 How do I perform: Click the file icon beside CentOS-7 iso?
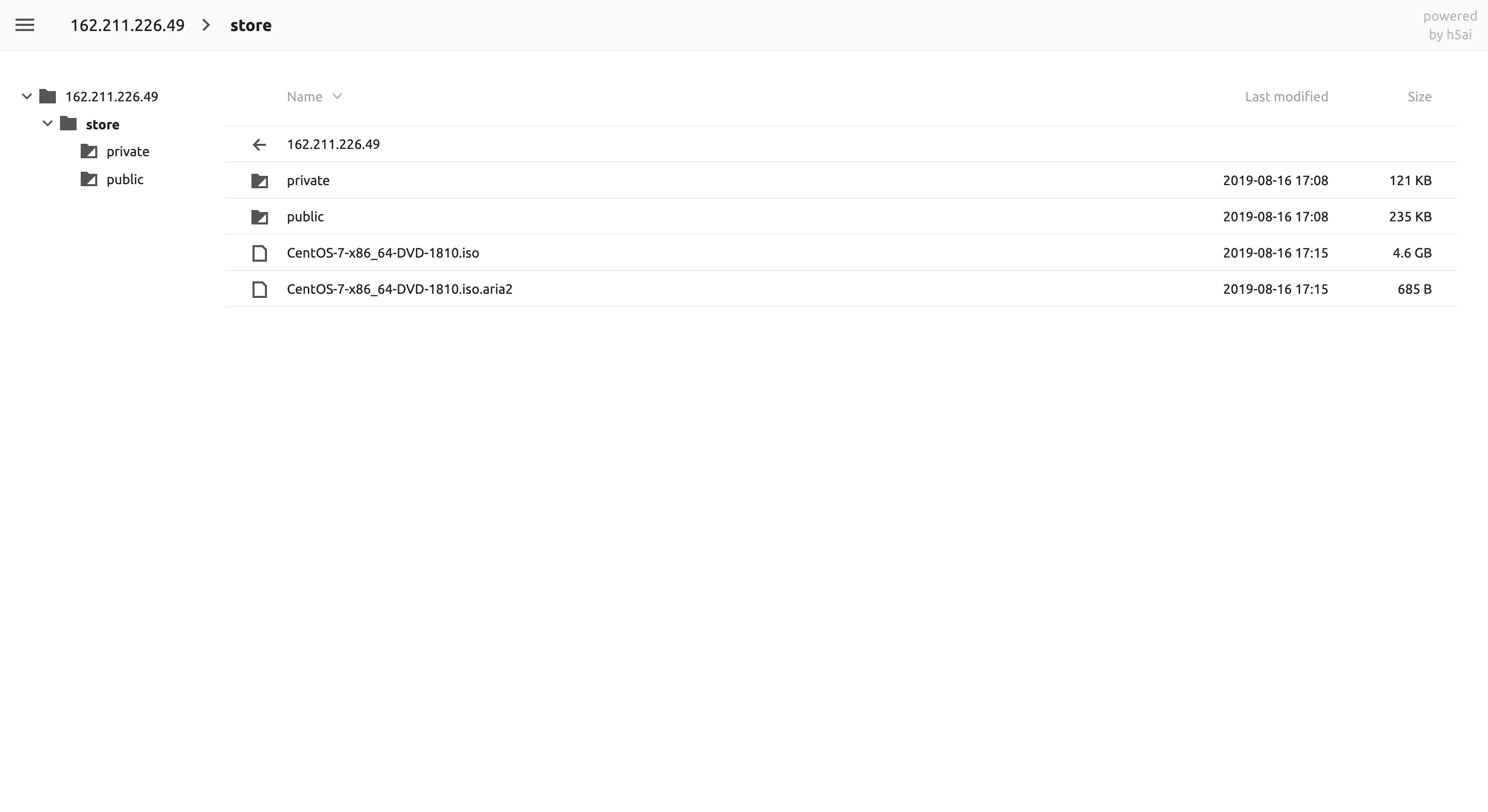click(259, 253)
